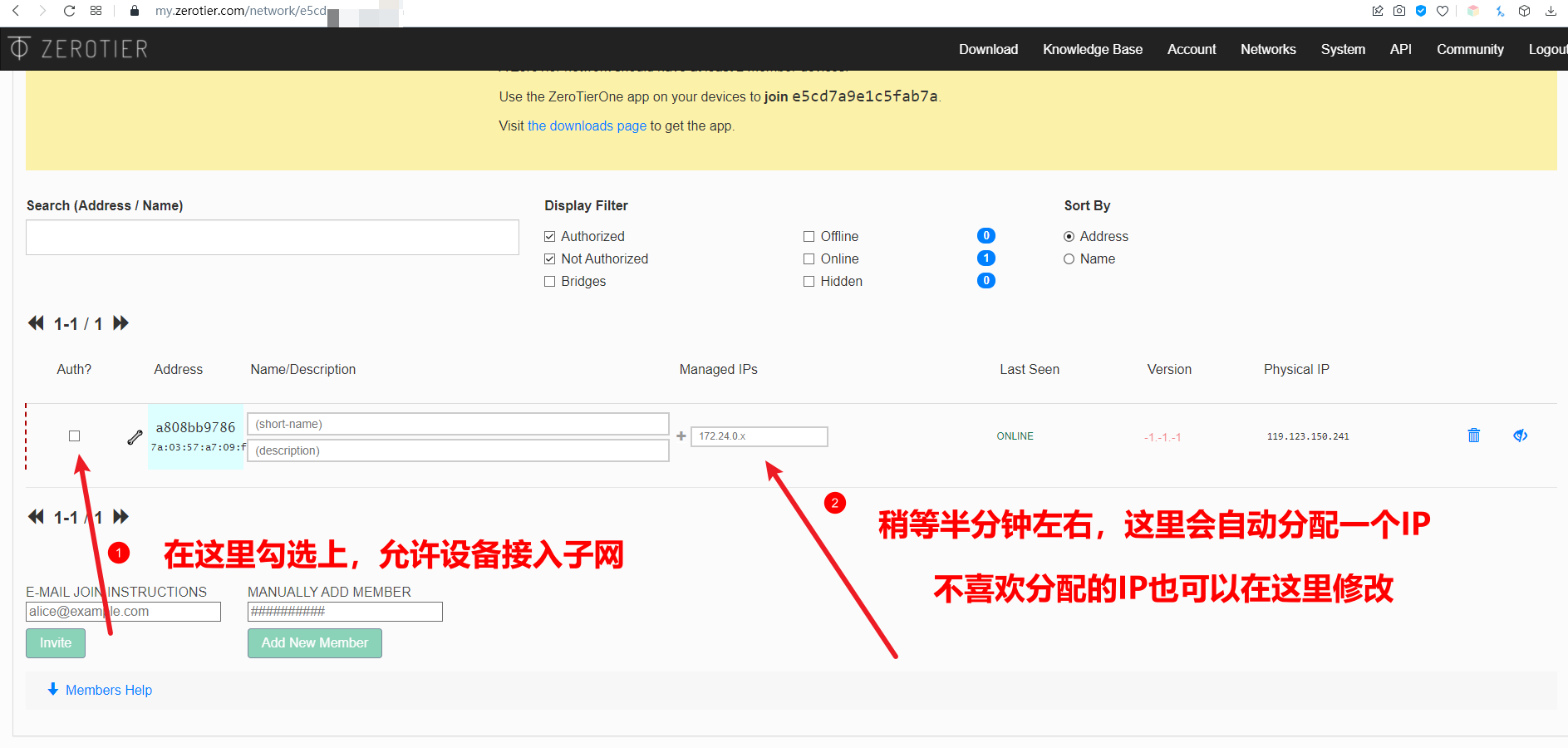Add managed IP with the plus icon
This screenshot has height=748, width=1568.
point(681,436)
